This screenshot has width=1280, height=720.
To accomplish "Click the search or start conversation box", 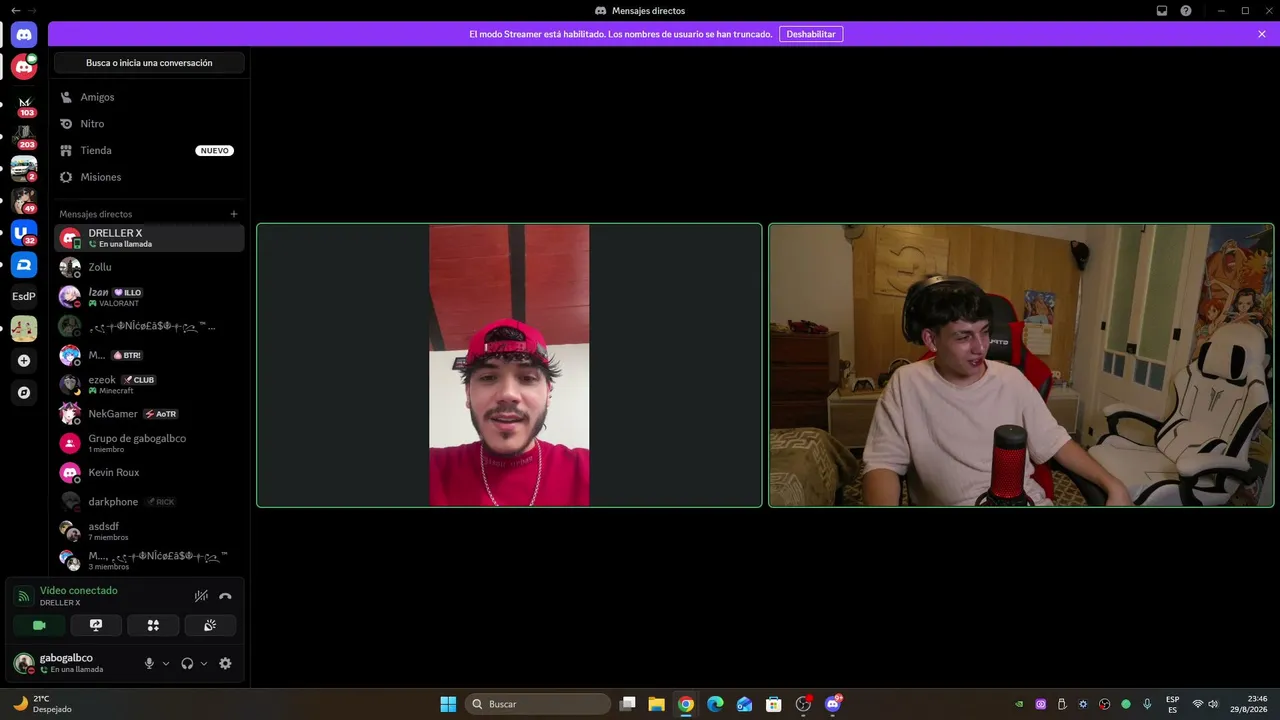I will (149, 63).
